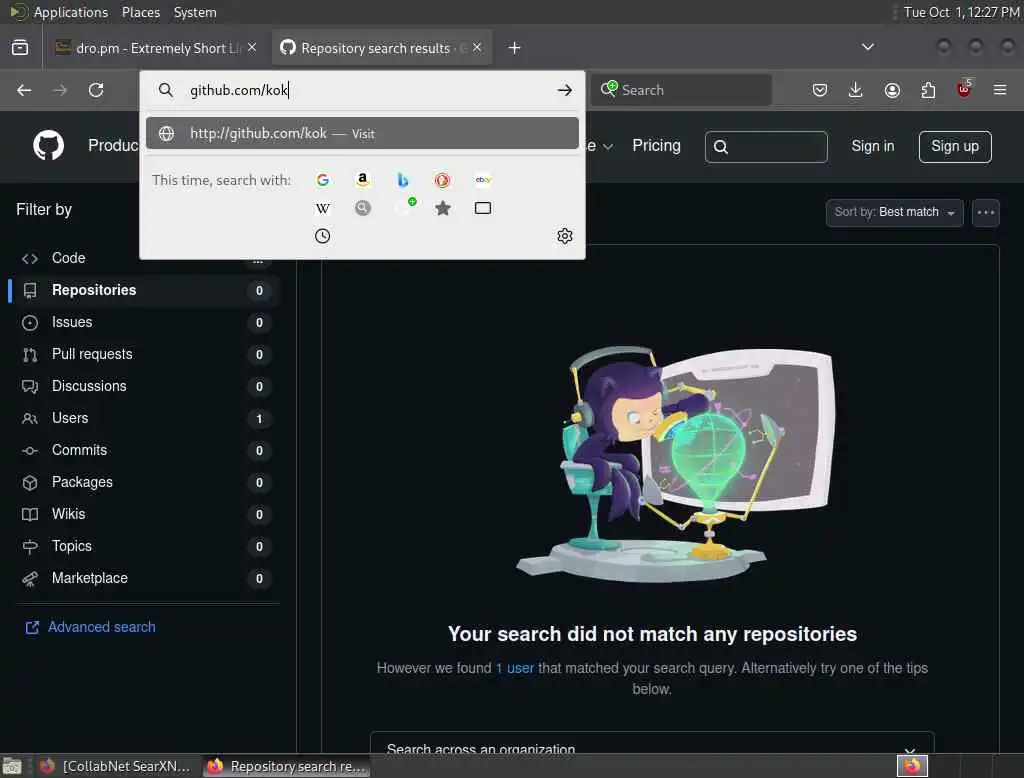Close the dro.pm tab
The width and height of the screenshot is (1024, 778).
click(x=252, y=47)
